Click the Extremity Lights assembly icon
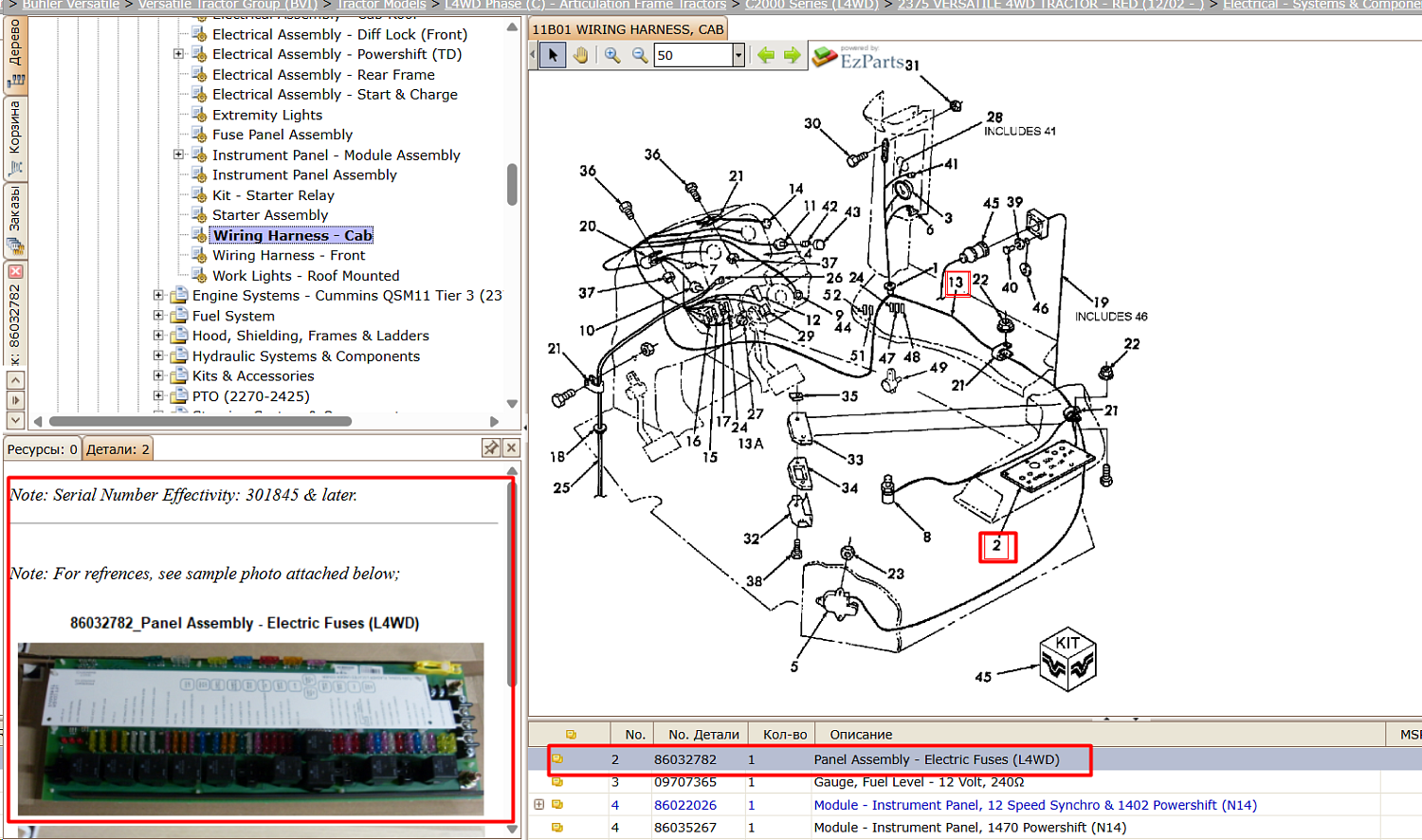 click(x=199, y=115)
